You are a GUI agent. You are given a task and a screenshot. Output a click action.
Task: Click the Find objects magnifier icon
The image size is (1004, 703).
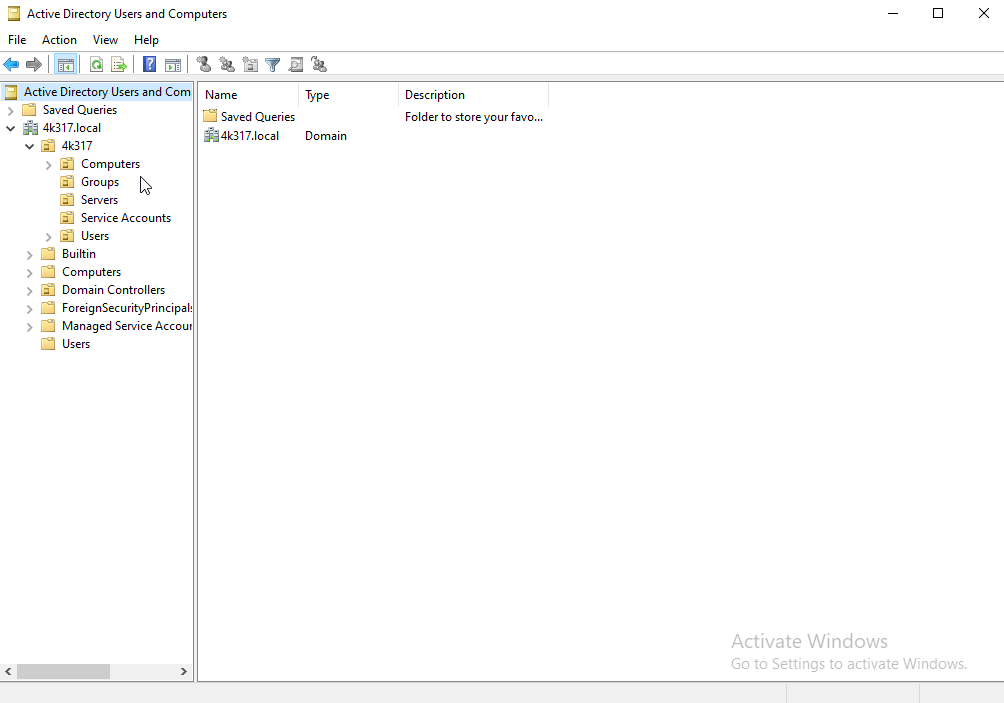pos(296,65)
